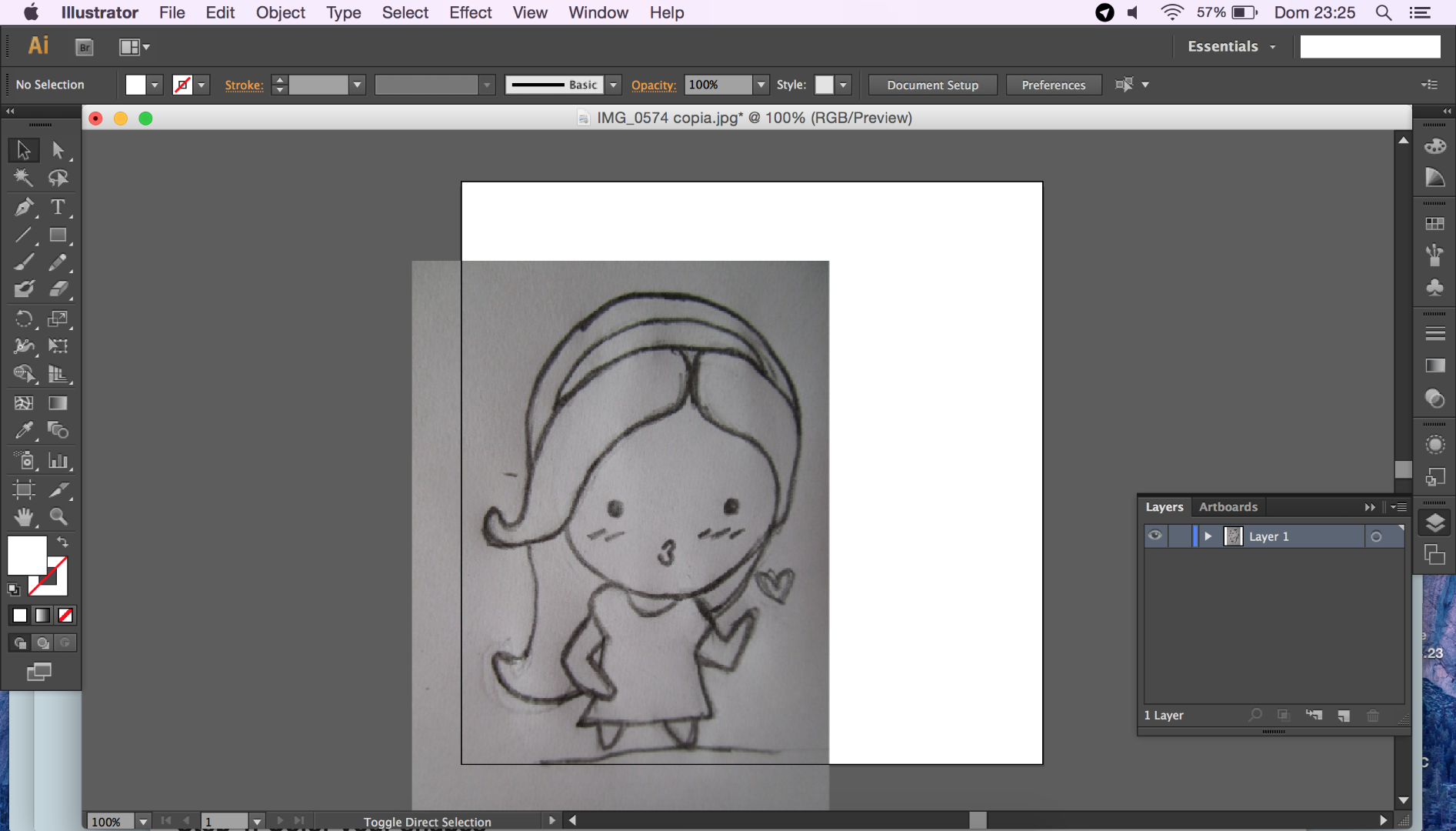Viewport: 1456px width, 831px height.
Task: Enable Draw Behind mode
Action: (43, 642)
